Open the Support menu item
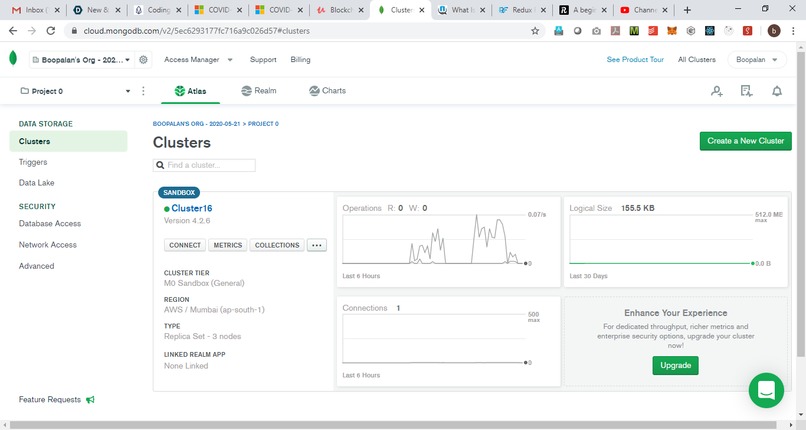The image size is (806, 430). [x=263, y=60]
